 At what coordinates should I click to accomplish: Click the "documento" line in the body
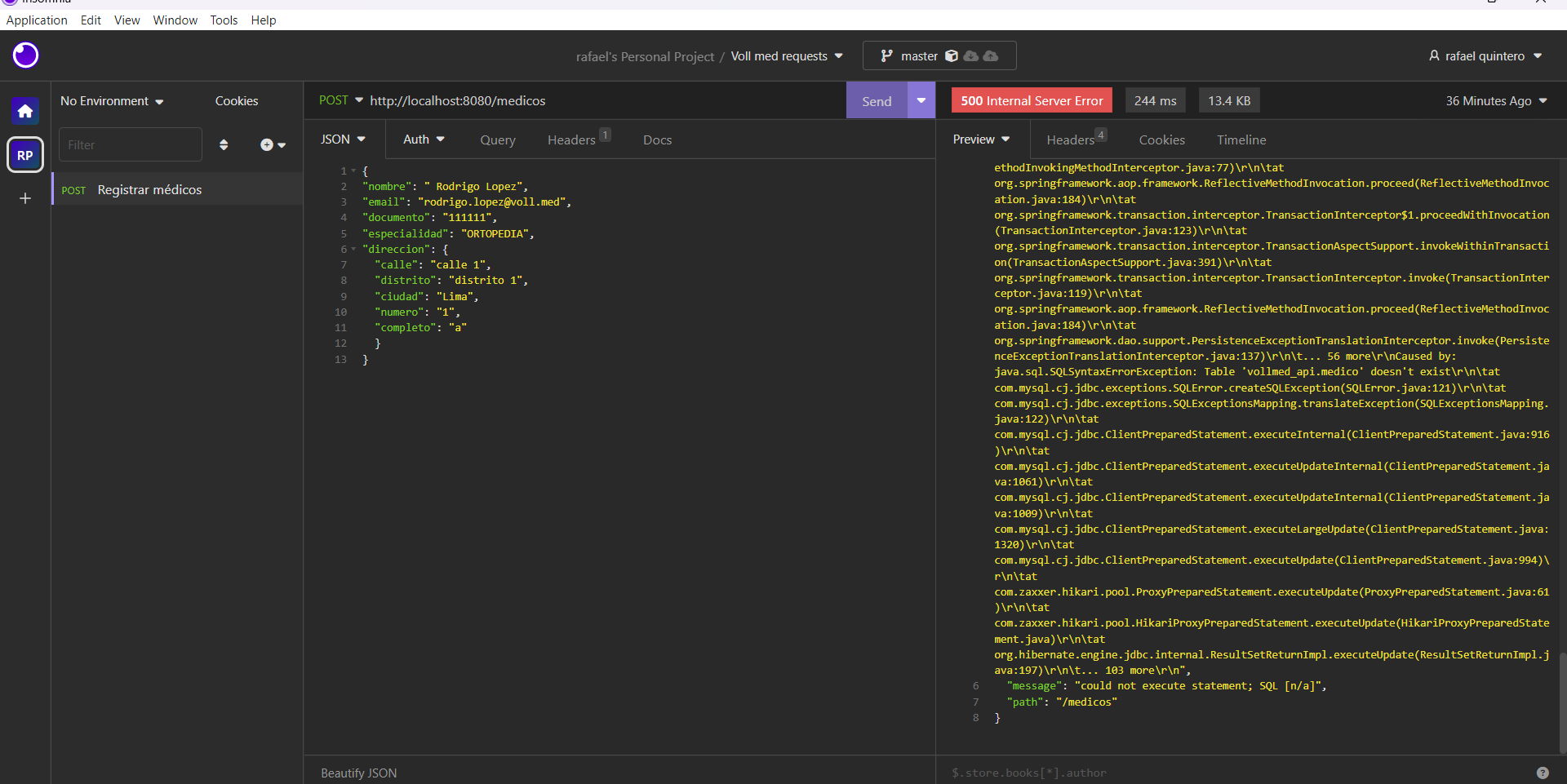430,218
